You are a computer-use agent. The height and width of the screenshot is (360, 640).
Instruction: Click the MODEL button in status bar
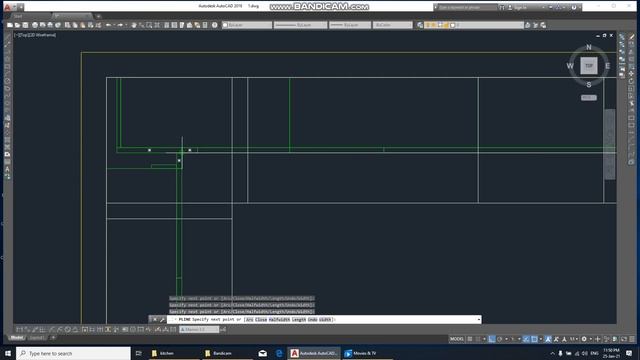pyautogui.click(x=457, y=339)
